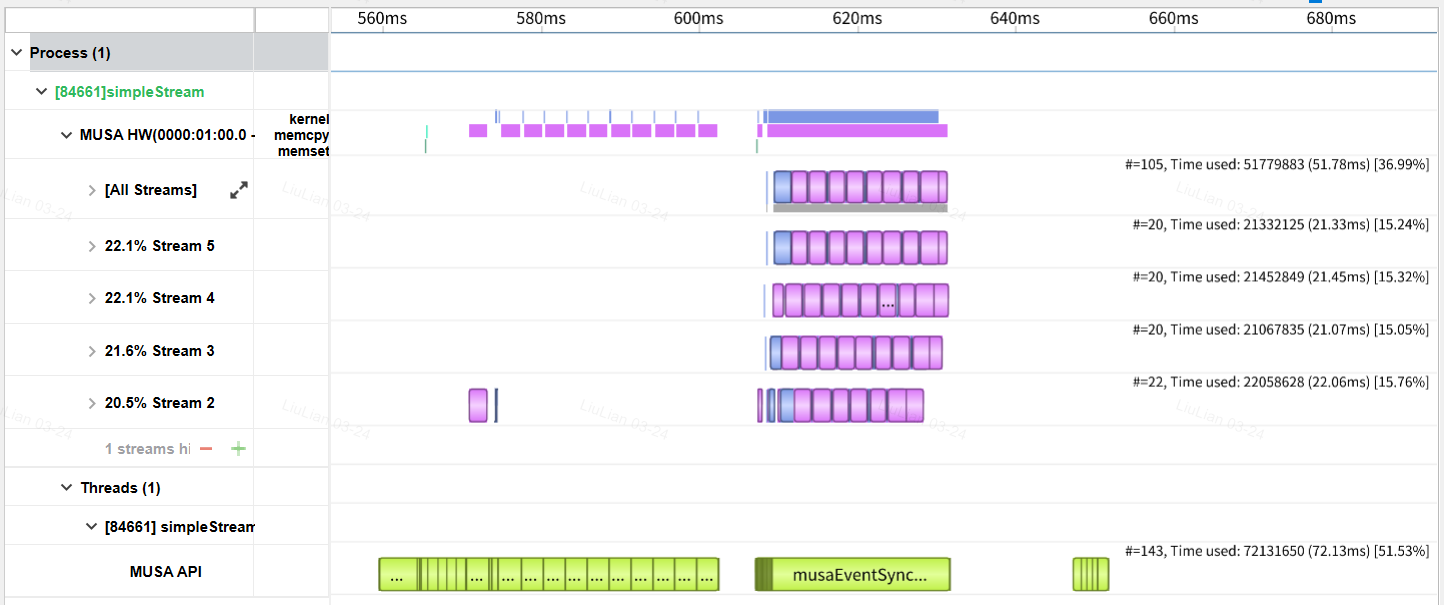
Task: Collapse the Threads (1) group
Action: click(x=67, y=488)
